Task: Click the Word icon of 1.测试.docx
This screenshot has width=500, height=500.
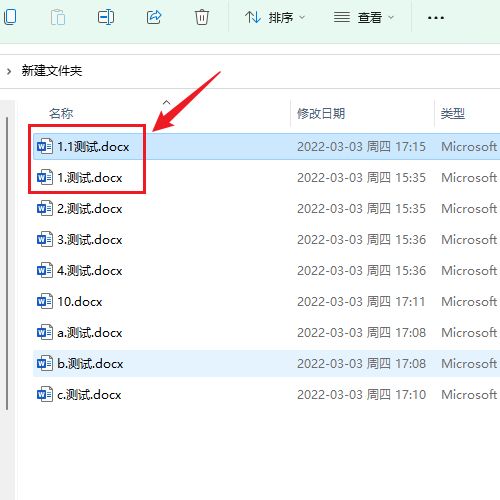Action: [45, 177]
